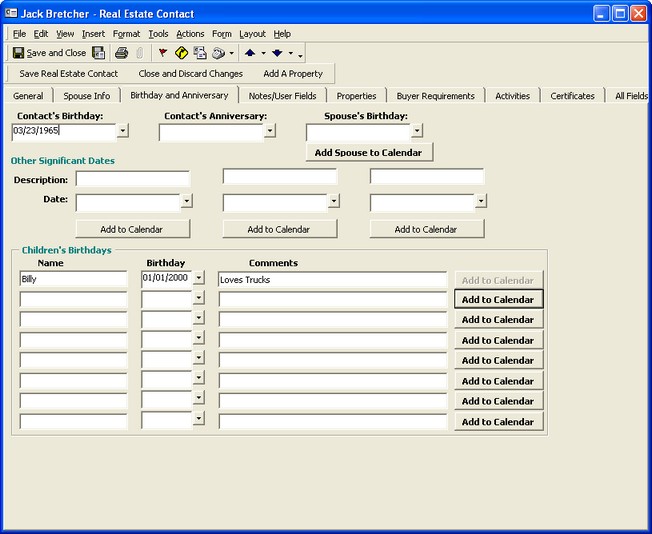Click the AutoDialer phone icon
Screen dimensions: 652x534
point(219,53)
